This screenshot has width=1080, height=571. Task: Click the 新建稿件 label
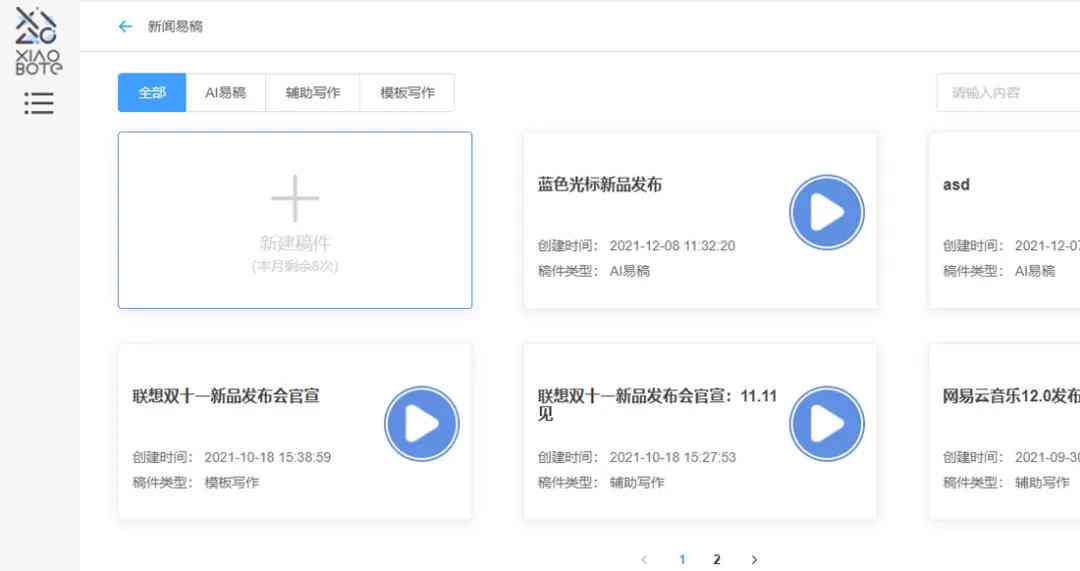295,242
